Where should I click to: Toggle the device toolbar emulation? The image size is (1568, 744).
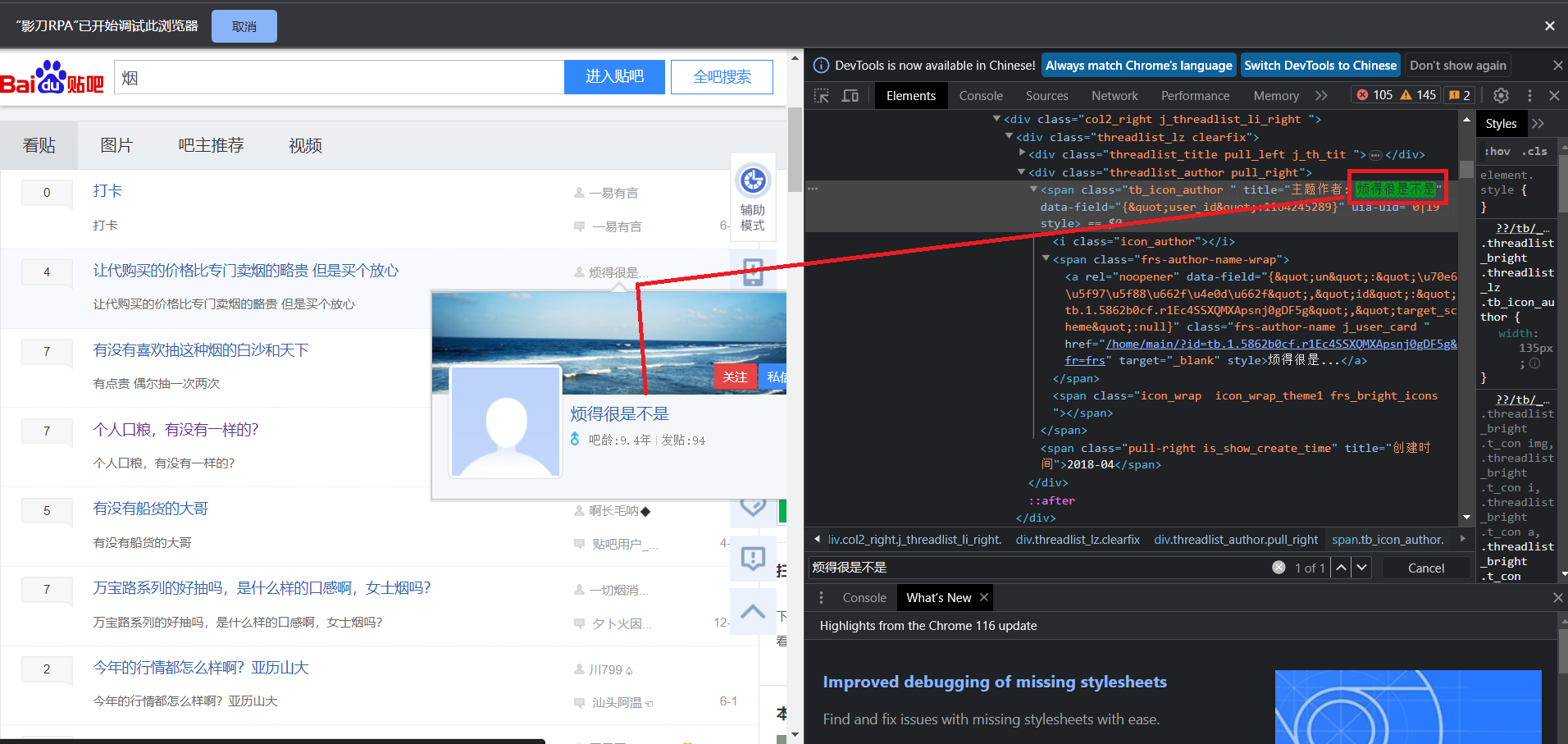click(x=850, y=96)
